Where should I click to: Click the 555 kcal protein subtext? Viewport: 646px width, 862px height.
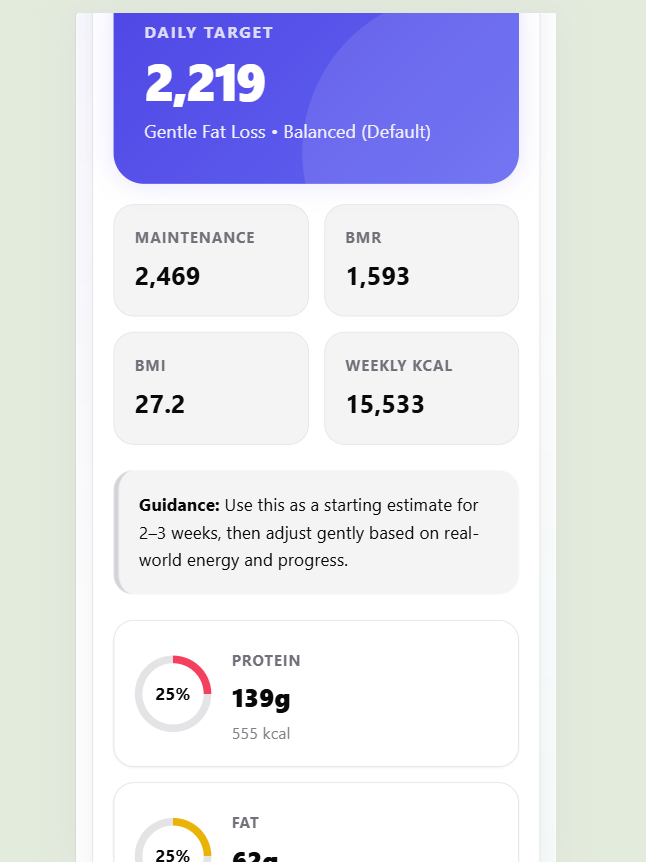tap(260, 733)
